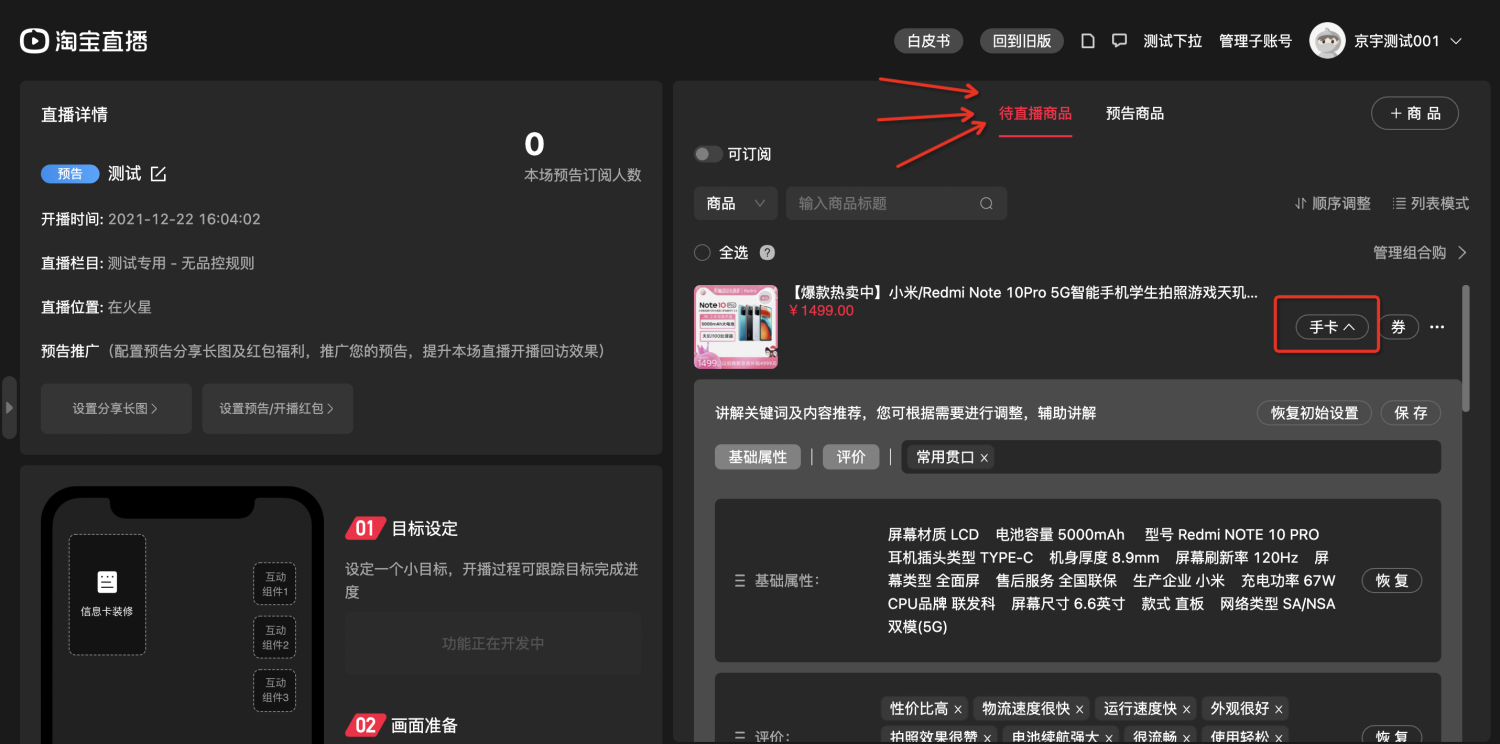
Task: Click the 测试下拉 menu item
Action: [x=1173, y=41]
